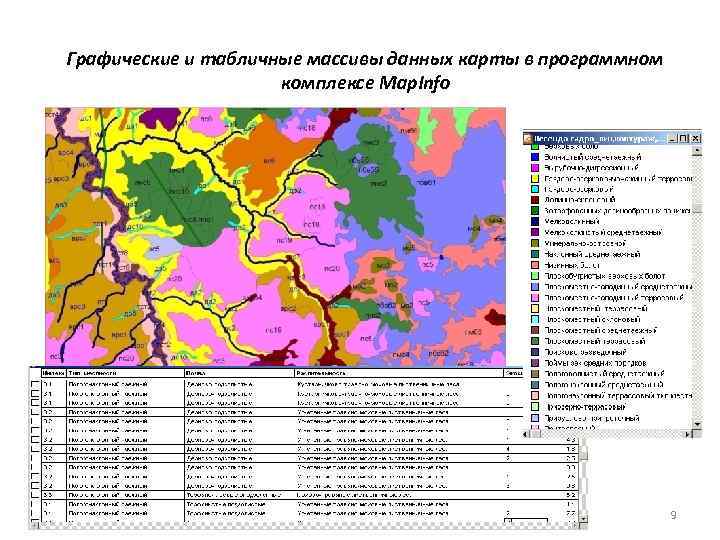This screenshot has height=540, width=720.
Task: Select the navy swatch for 'Мелкоозерный'
Action: pos(535,221)
